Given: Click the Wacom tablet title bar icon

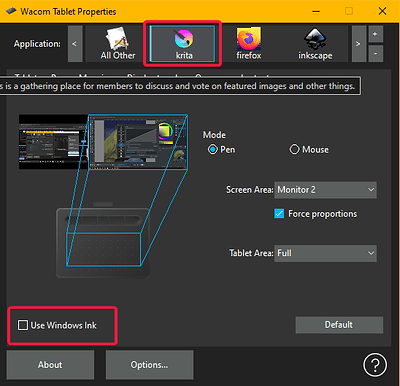Looking at the screenshot, I should (x=11, y=11).
